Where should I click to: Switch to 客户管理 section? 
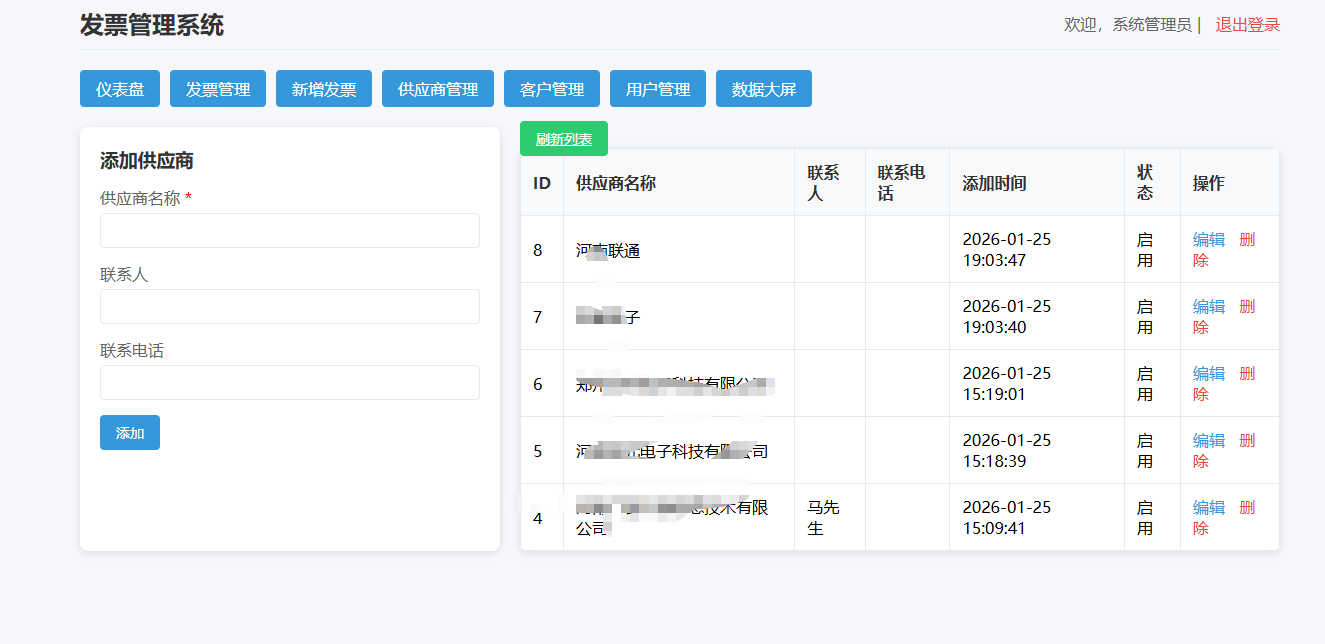click(x=552, y=89)
